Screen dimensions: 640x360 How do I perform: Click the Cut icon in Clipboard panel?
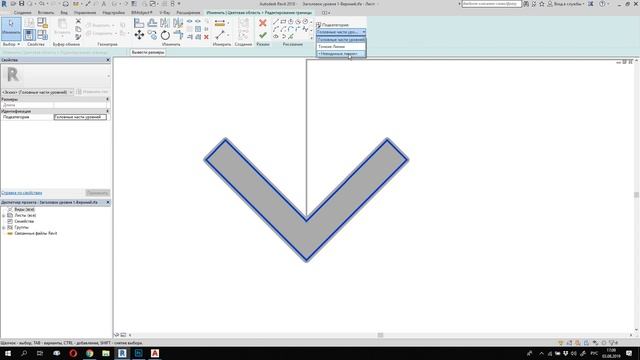pyautogui.click(x=78, y=21)
